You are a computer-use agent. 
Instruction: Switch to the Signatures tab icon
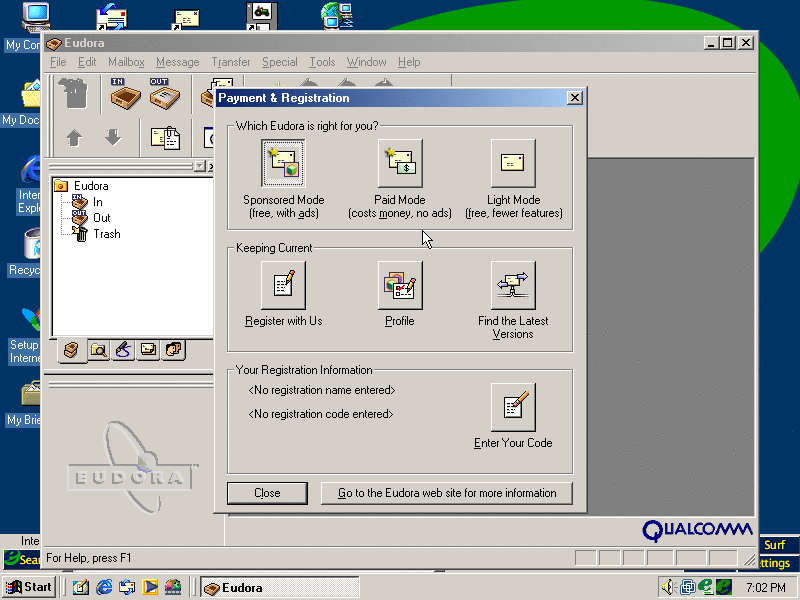click(122, 349)
